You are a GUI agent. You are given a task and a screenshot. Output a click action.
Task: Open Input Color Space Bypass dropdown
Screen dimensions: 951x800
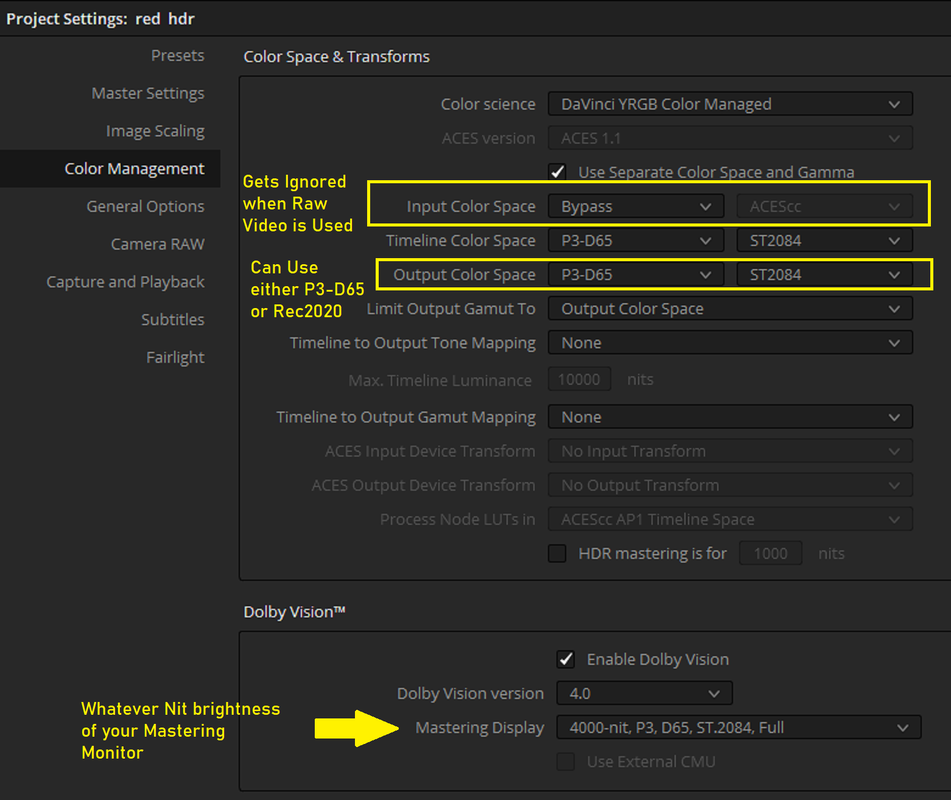tap(636, 206)
